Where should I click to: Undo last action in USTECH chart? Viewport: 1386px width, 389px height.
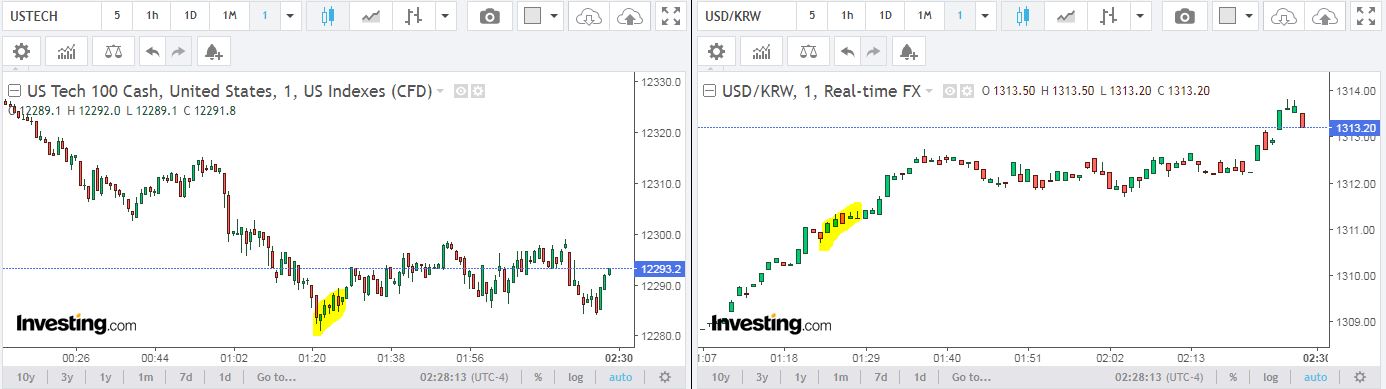[153, 52]
